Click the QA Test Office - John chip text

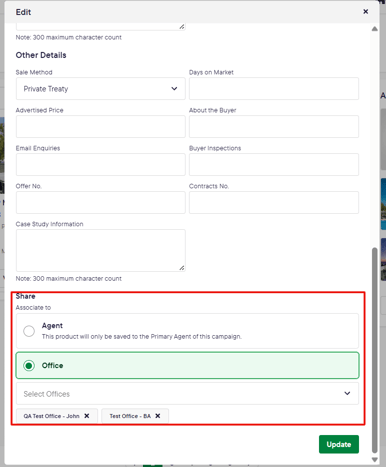pos(51,416)
